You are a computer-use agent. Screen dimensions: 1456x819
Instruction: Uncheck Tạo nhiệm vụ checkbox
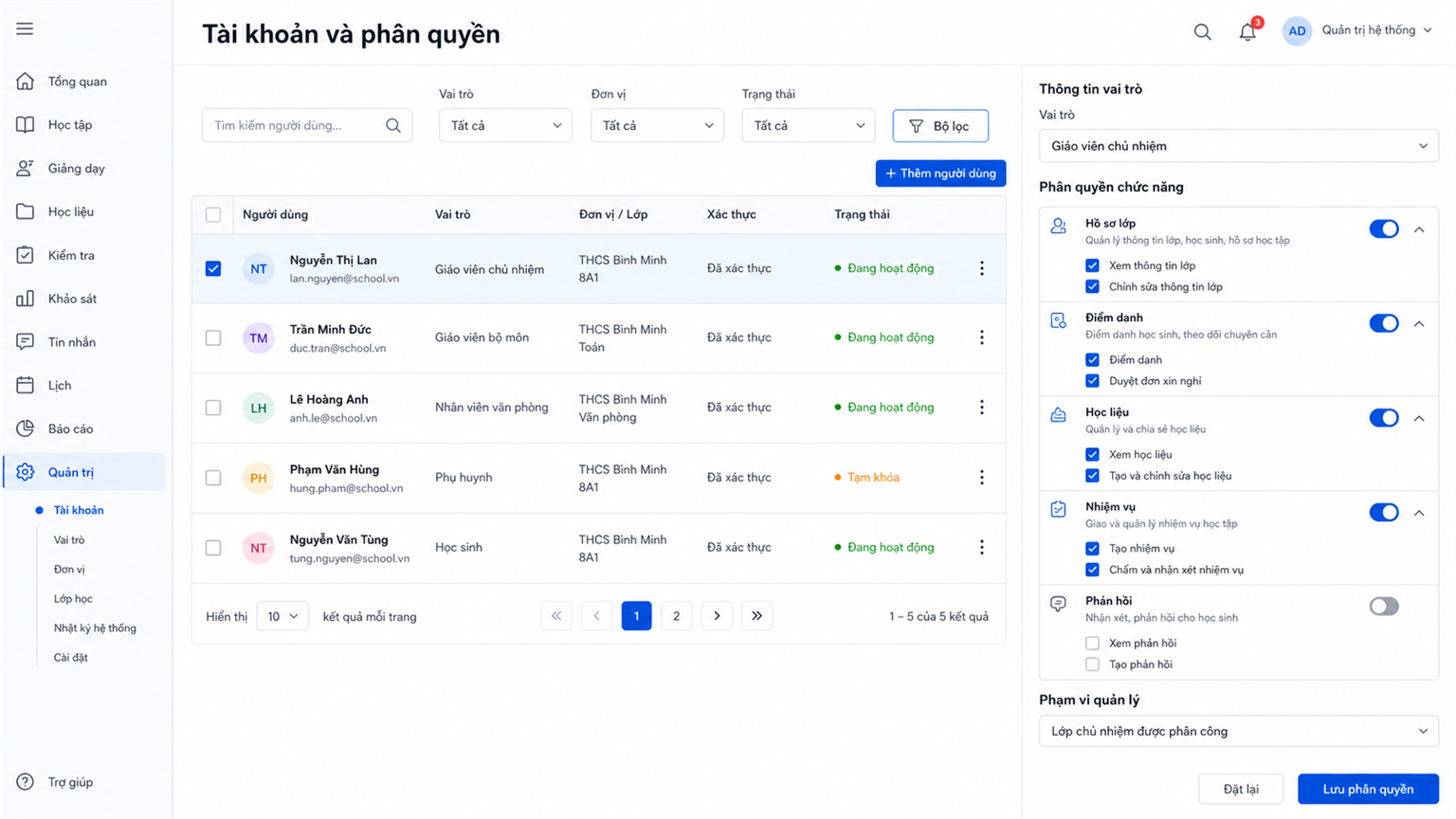pyautogui.click(x=1093, y=549)
